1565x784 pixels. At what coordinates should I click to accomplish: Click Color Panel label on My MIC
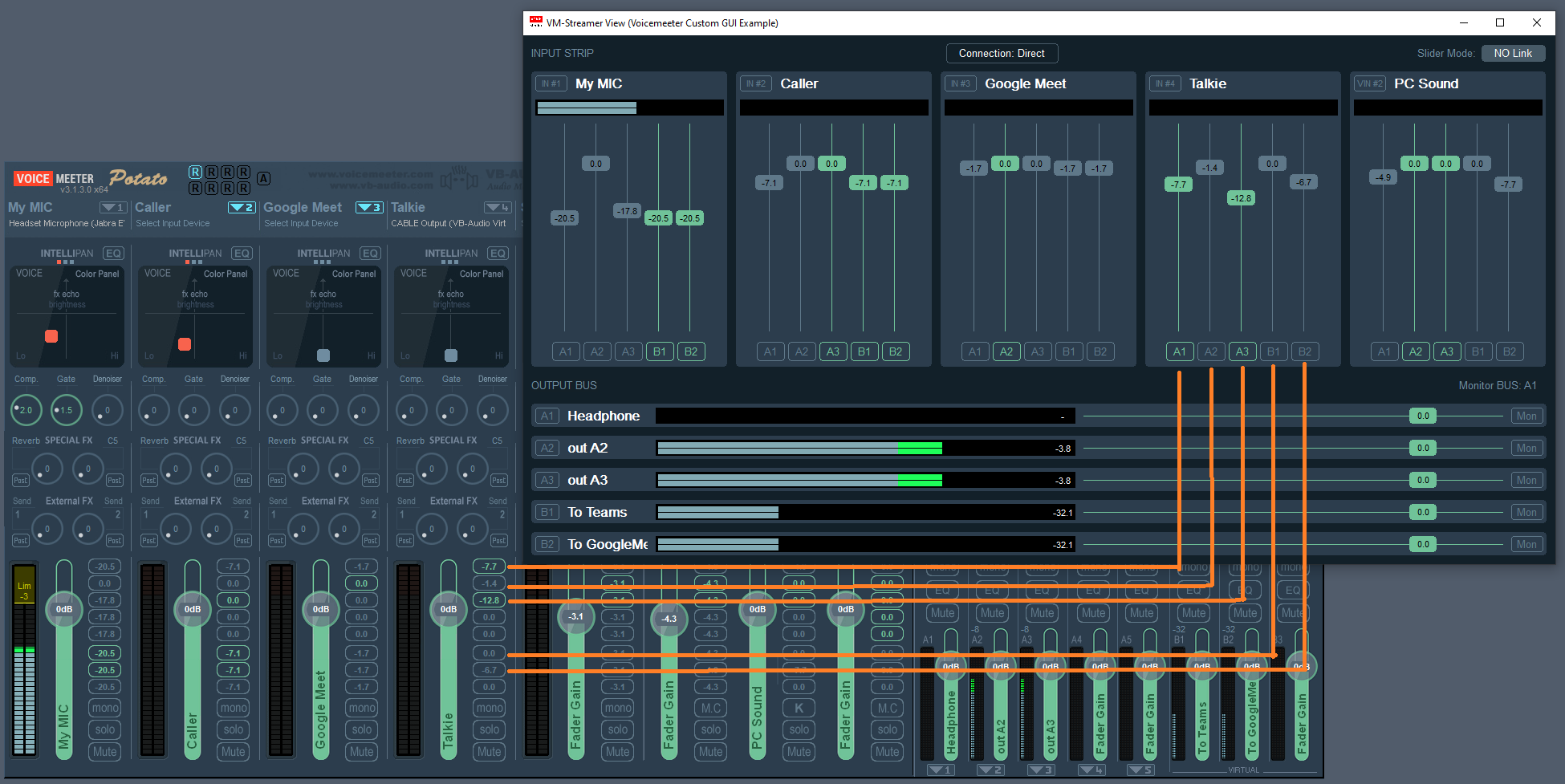pyautogui.click(x=97, y=274)
